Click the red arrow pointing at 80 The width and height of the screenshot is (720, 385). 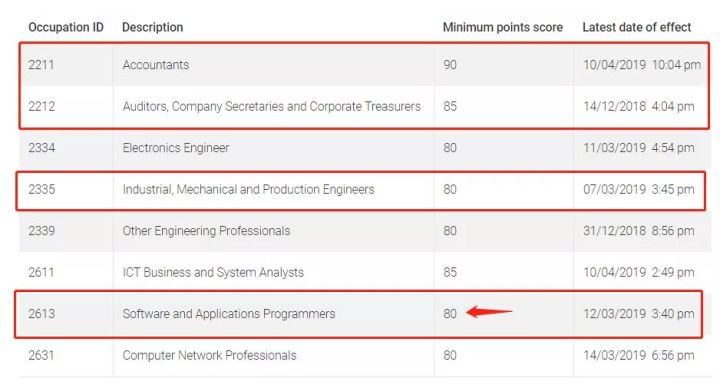[x=489, y=312]
